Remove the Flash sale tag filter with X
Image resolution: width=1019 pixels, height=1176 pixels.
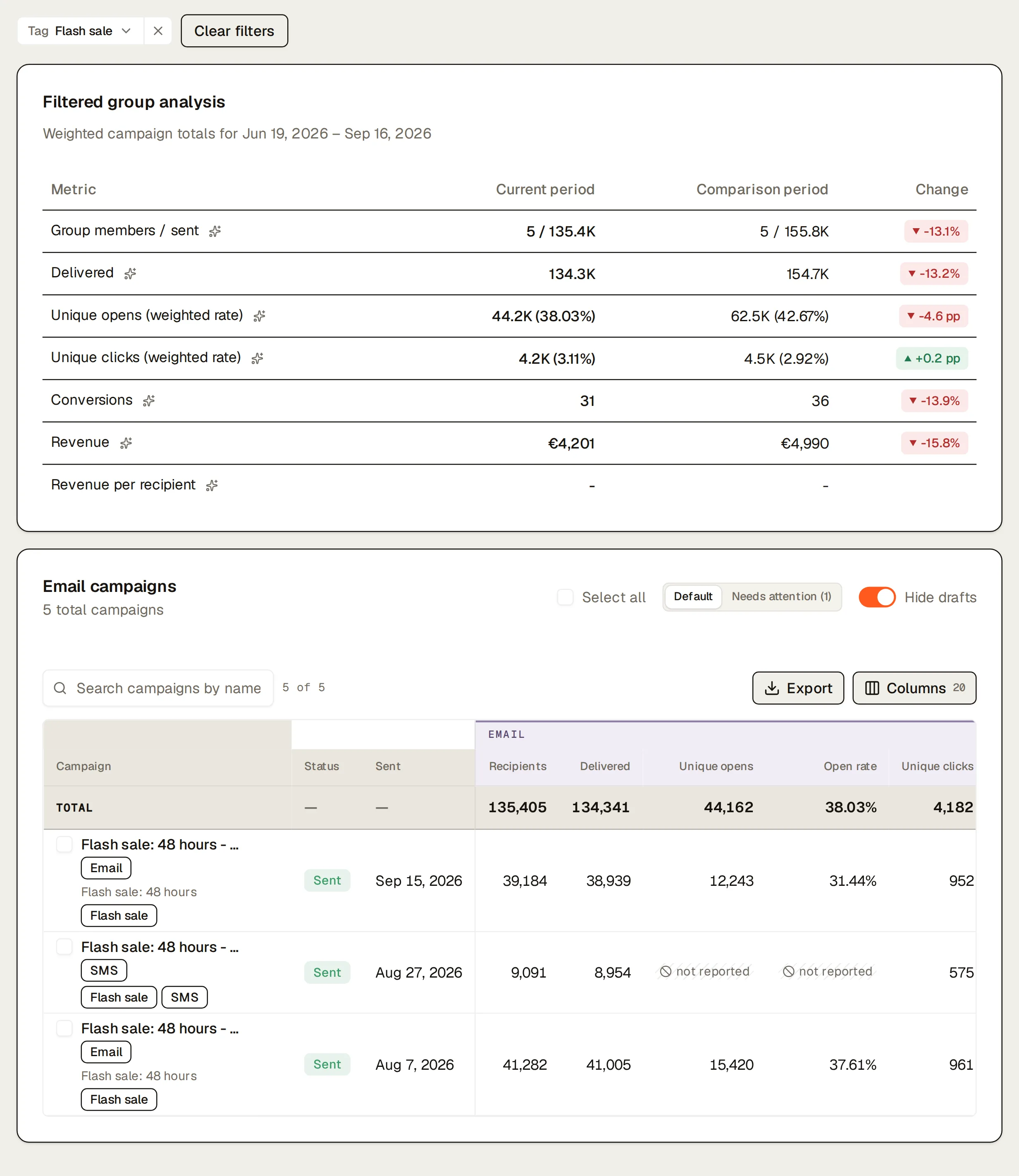pos(158,31)
